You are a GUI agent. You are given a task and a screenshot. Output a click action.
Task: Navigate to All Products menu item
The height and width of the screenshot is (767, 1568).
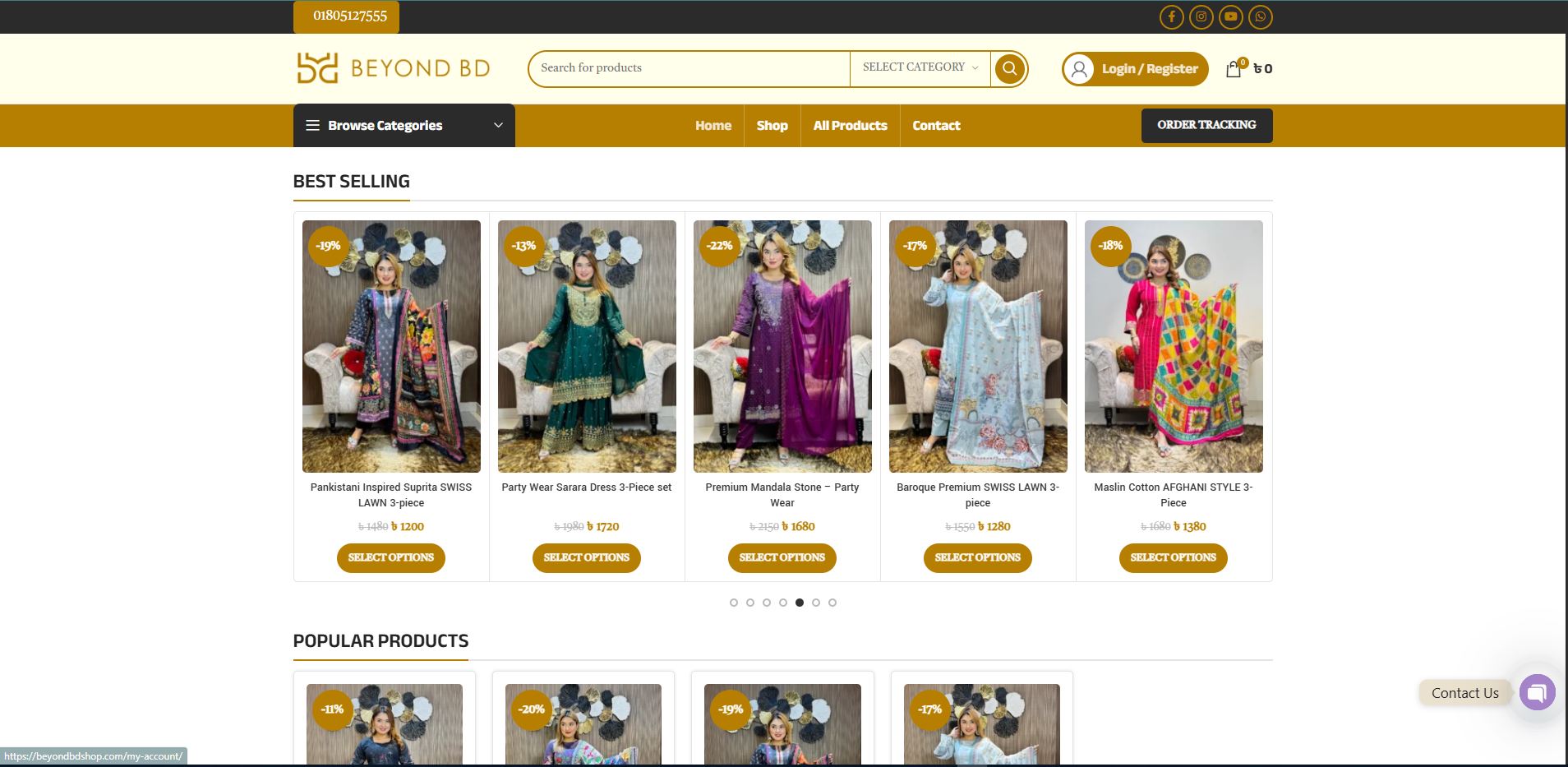pyautogui.click(x=850, y=126)
